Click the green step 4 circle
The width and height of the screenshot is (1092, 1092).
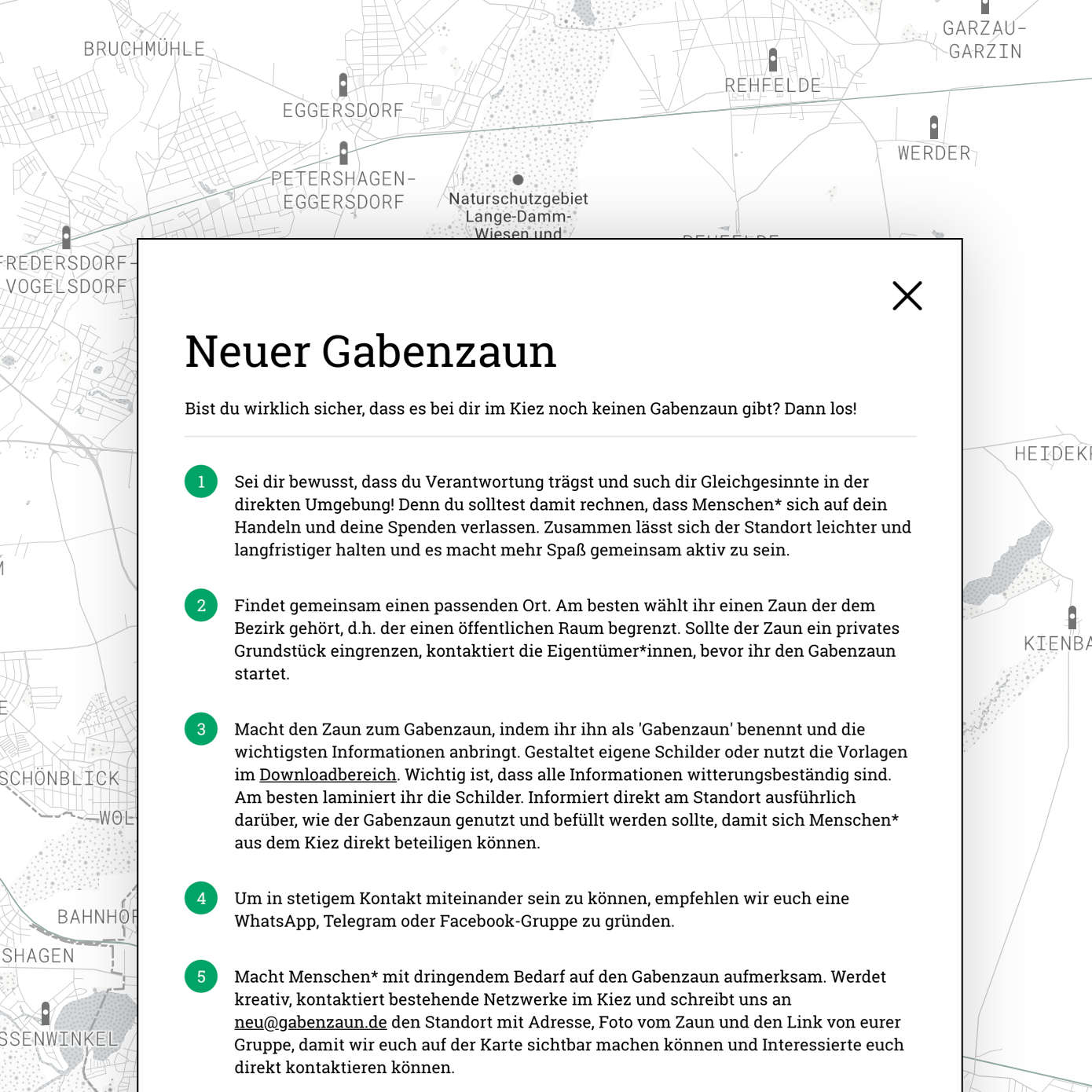pyautogui.click(x=201, y=898)
